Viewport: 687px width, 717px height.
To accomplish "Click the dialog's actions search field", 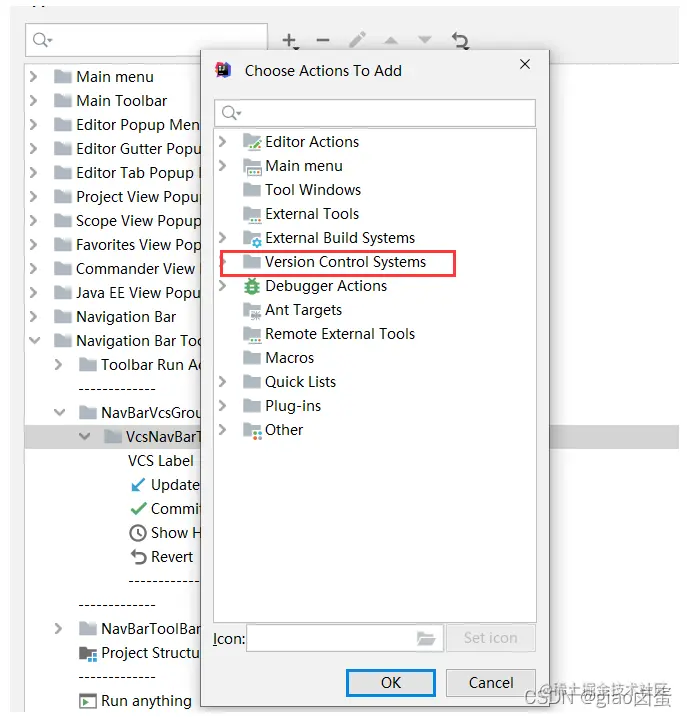I will pos(375,113).
